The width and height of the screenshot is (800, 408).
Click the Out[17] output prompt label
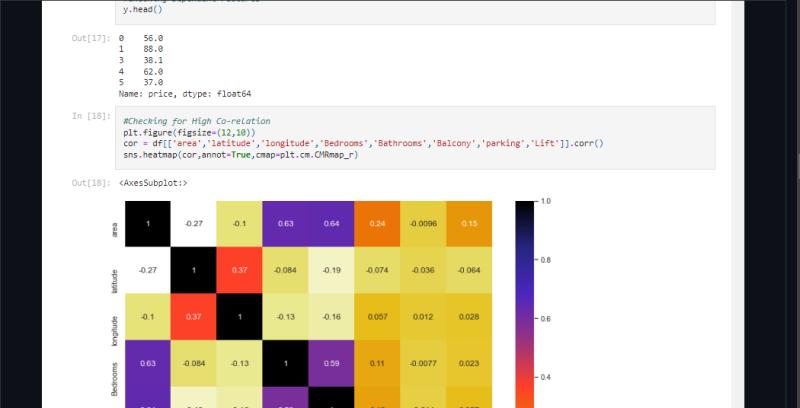pos(91,37)
